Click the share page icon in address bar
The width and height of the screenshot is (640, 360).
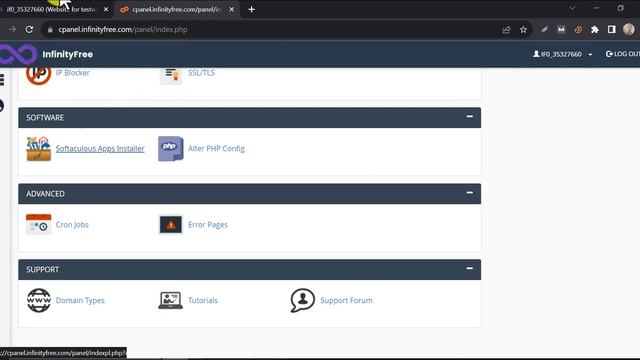(506, 29)
